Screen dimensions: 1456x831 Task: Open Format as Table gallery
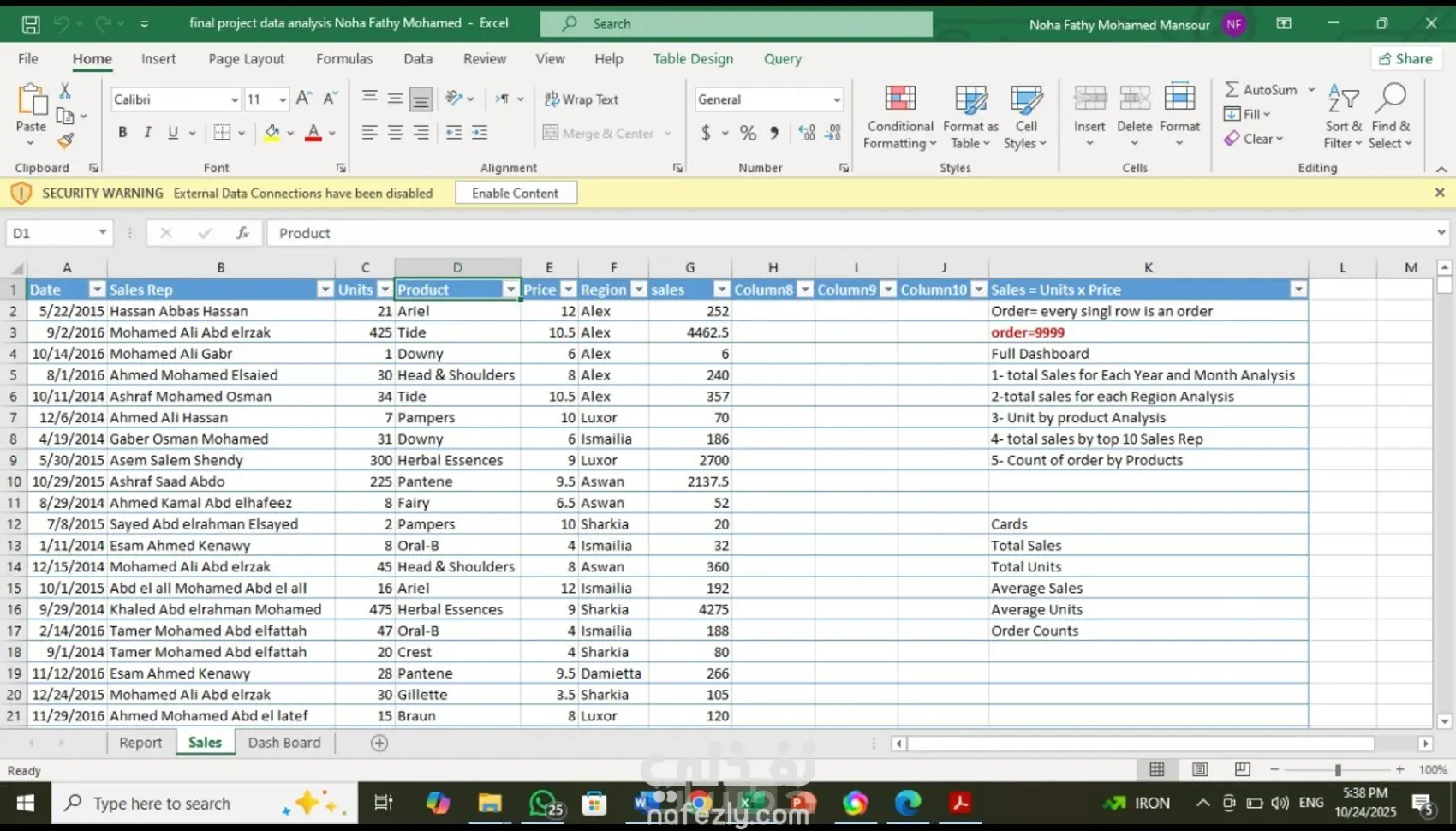tap(970, 117)
